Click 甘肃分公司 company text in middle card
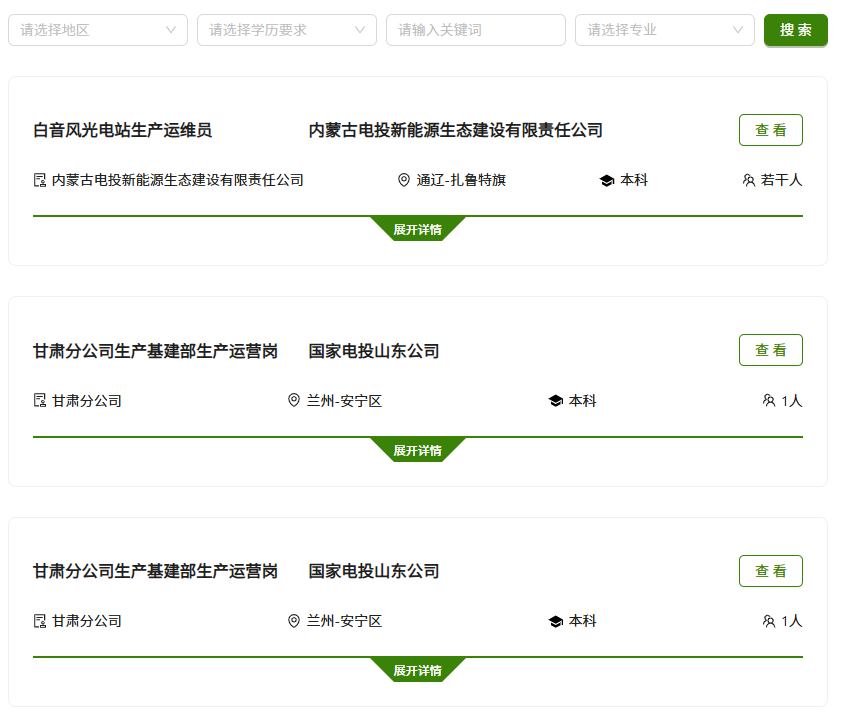Image resolution: width=841 pixels, height=720 pixels. tap(87, 401)
